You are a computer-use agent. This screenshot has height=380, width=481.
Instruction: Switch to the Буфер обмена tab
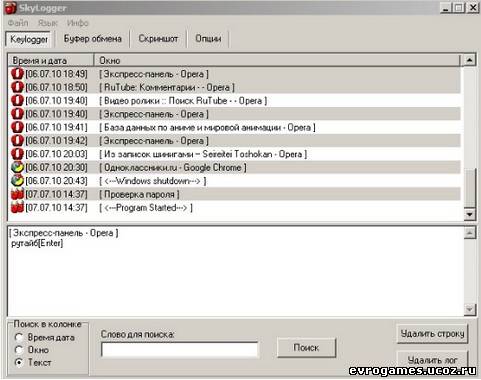92,39
